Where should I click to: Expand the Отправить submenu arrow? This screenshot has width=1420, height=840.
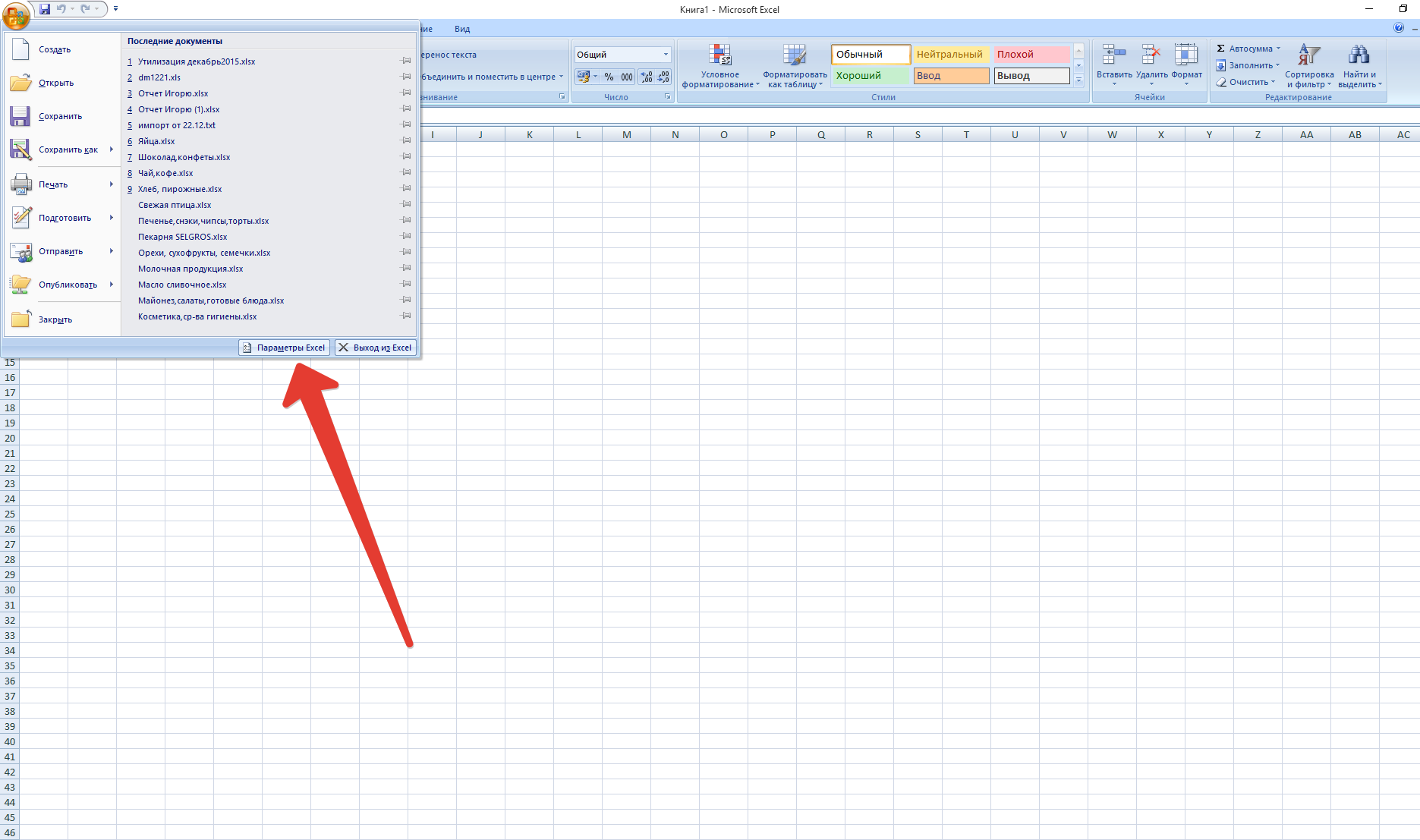click(112, 251)
